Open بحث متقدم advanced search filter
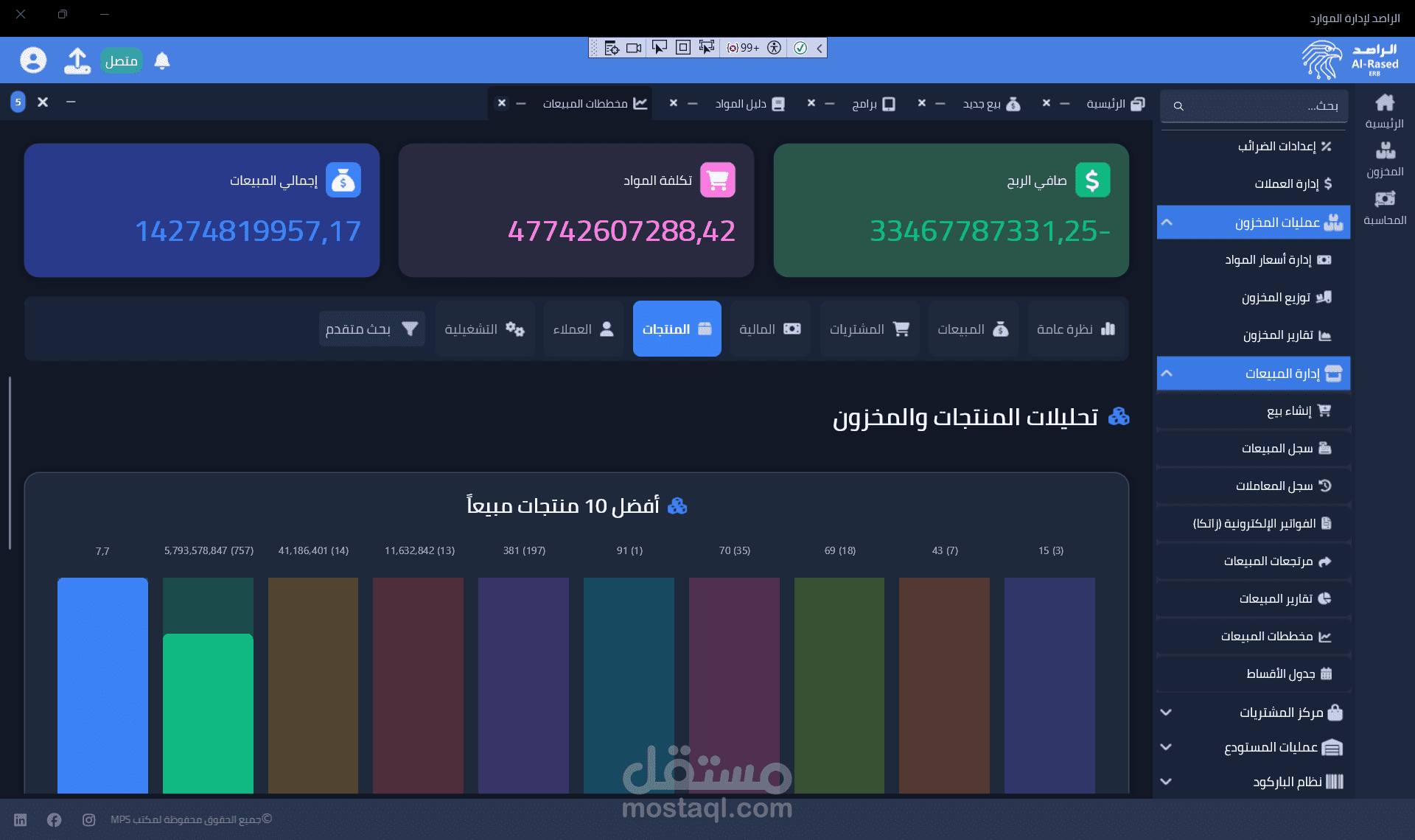This screenshot has width=1415, height=840. click(x=371, y=329)
